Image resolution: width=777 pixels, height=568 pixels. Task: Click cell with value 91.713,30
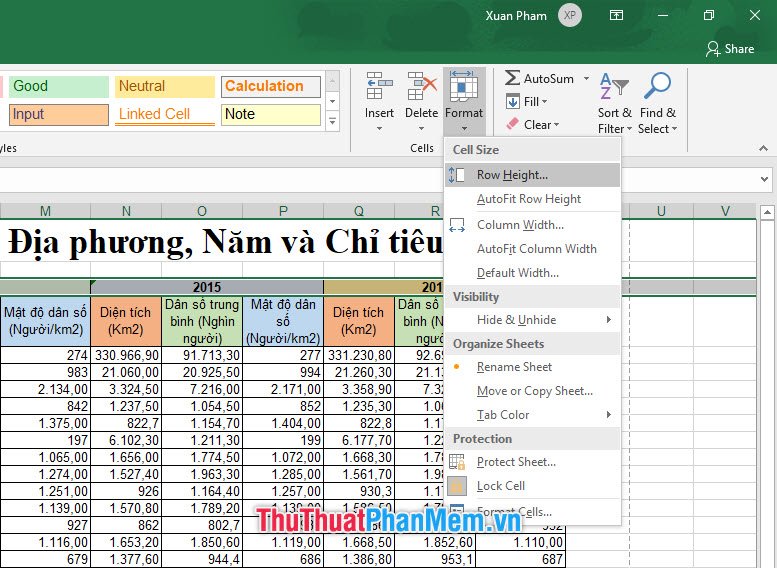pos(202,355)
